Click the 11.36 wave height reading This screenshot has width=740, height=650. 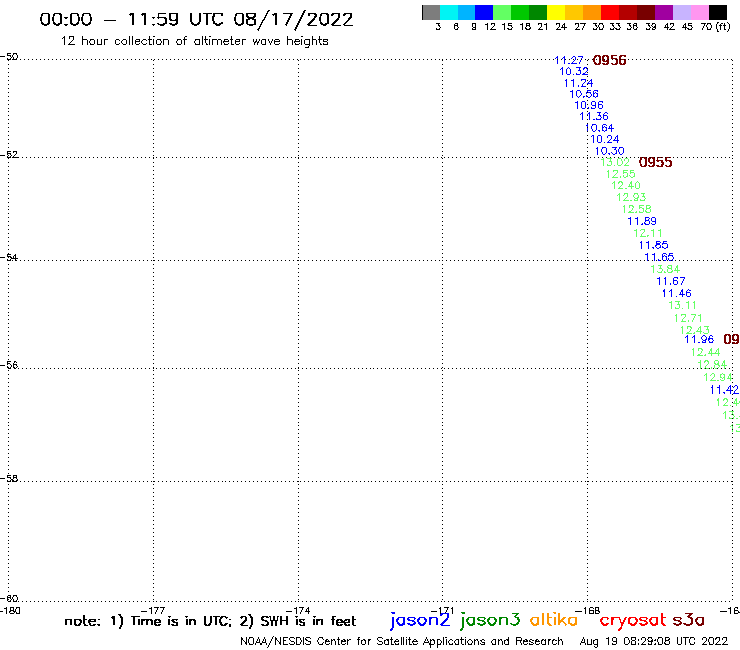594,116
